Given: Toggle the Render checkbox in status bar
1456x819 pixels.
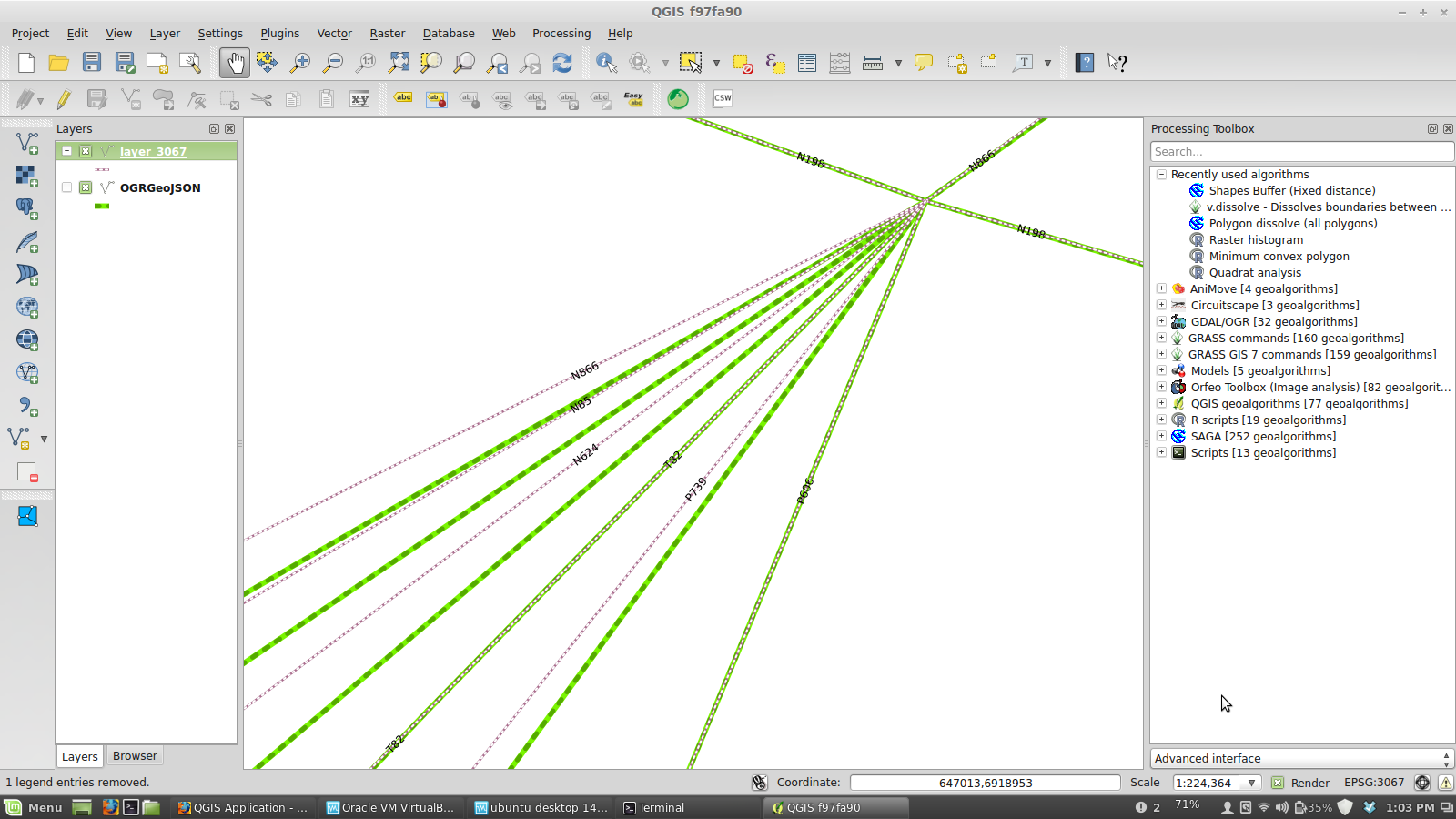Looking at the screenshot, I should (x=1278, y=783).
